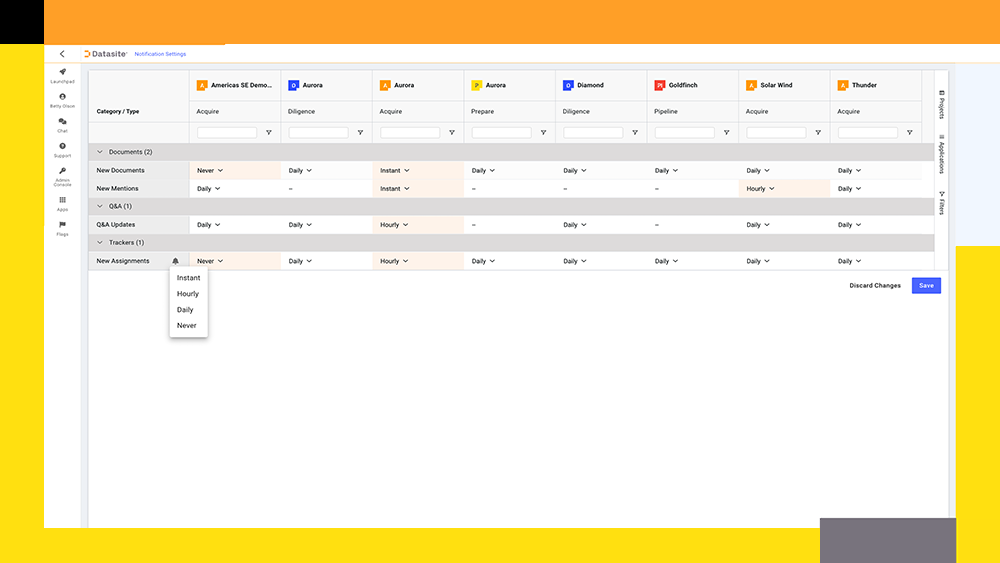Open Support in the sidebar

coord(62,149)
